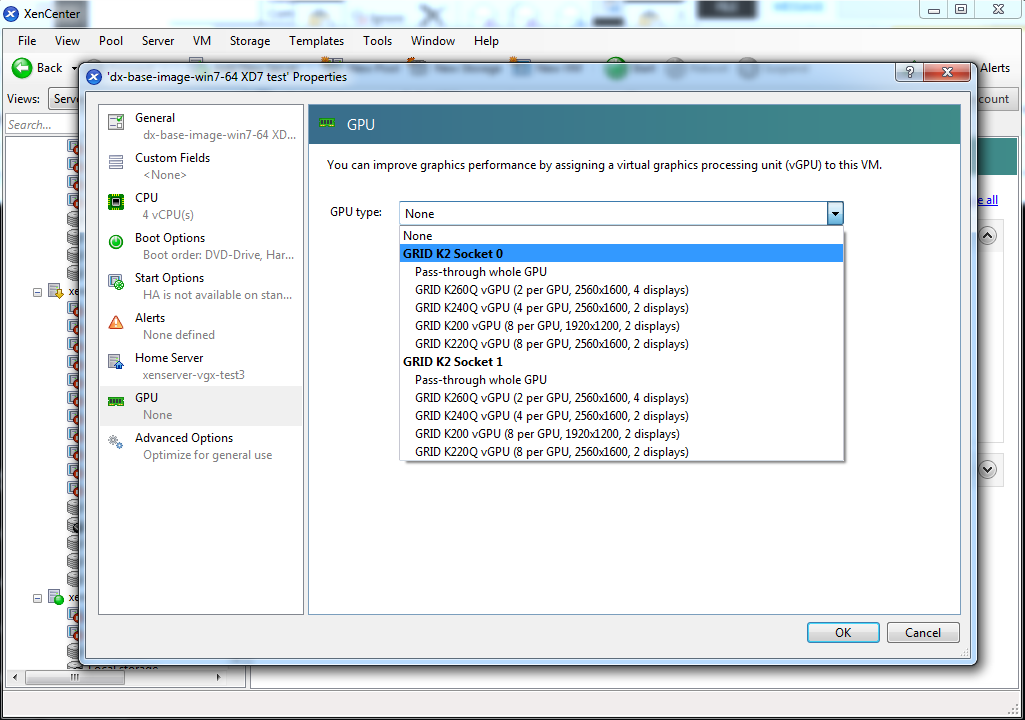Open the CPU settings page icon
Viewport: 1025px width, 720px height.
coord(117,201)
